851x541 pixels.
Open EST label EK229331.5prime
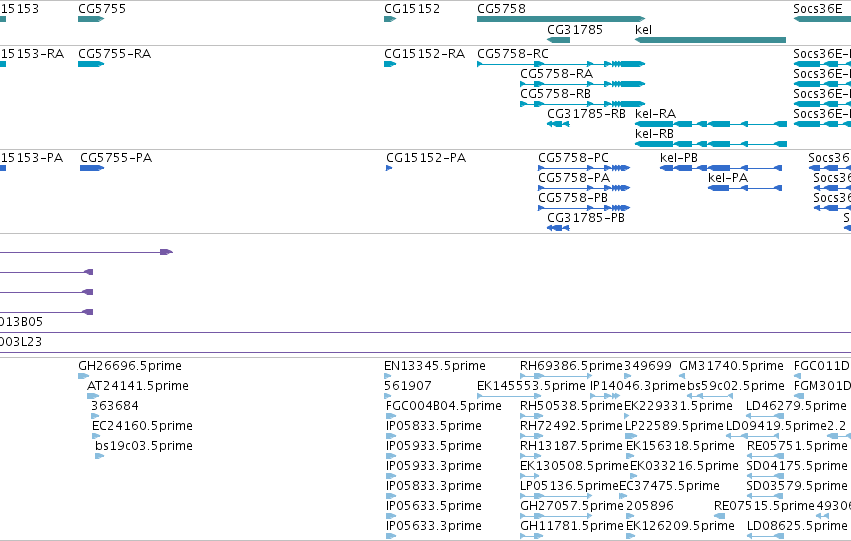678,406
